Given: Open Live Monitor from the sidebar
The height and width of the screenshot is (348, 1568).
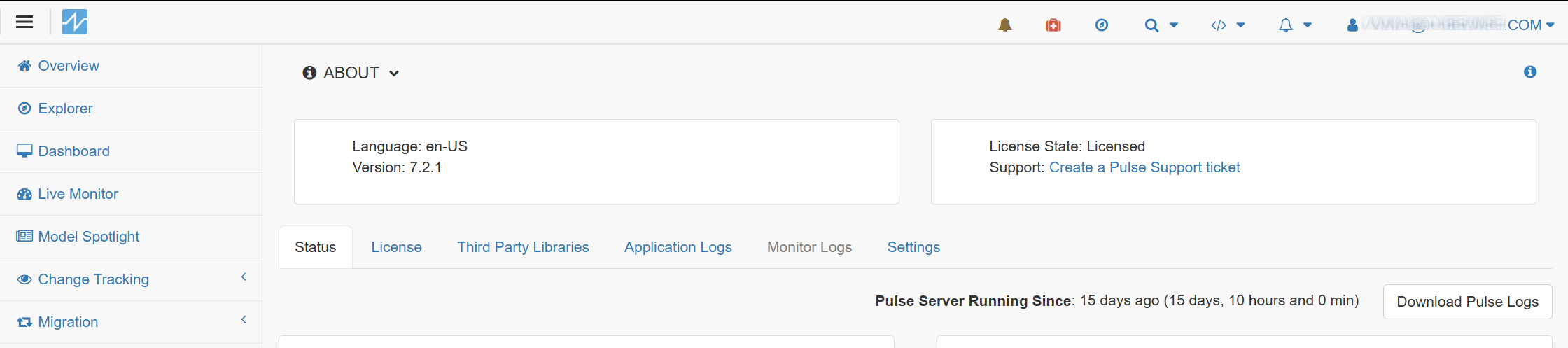Looking at the screenshot, I should point(78,194).
